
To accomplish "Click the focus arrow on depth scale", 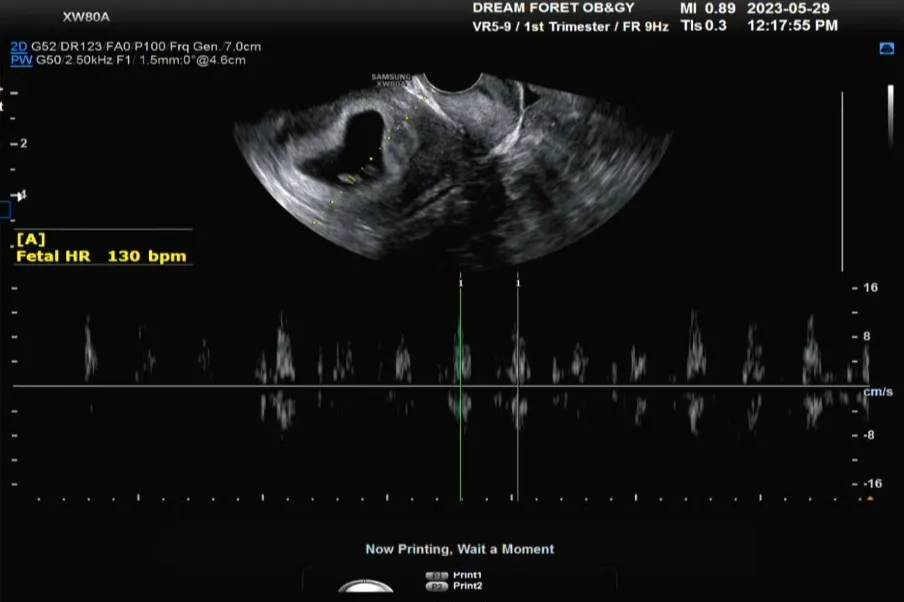I will pos(21,197).
